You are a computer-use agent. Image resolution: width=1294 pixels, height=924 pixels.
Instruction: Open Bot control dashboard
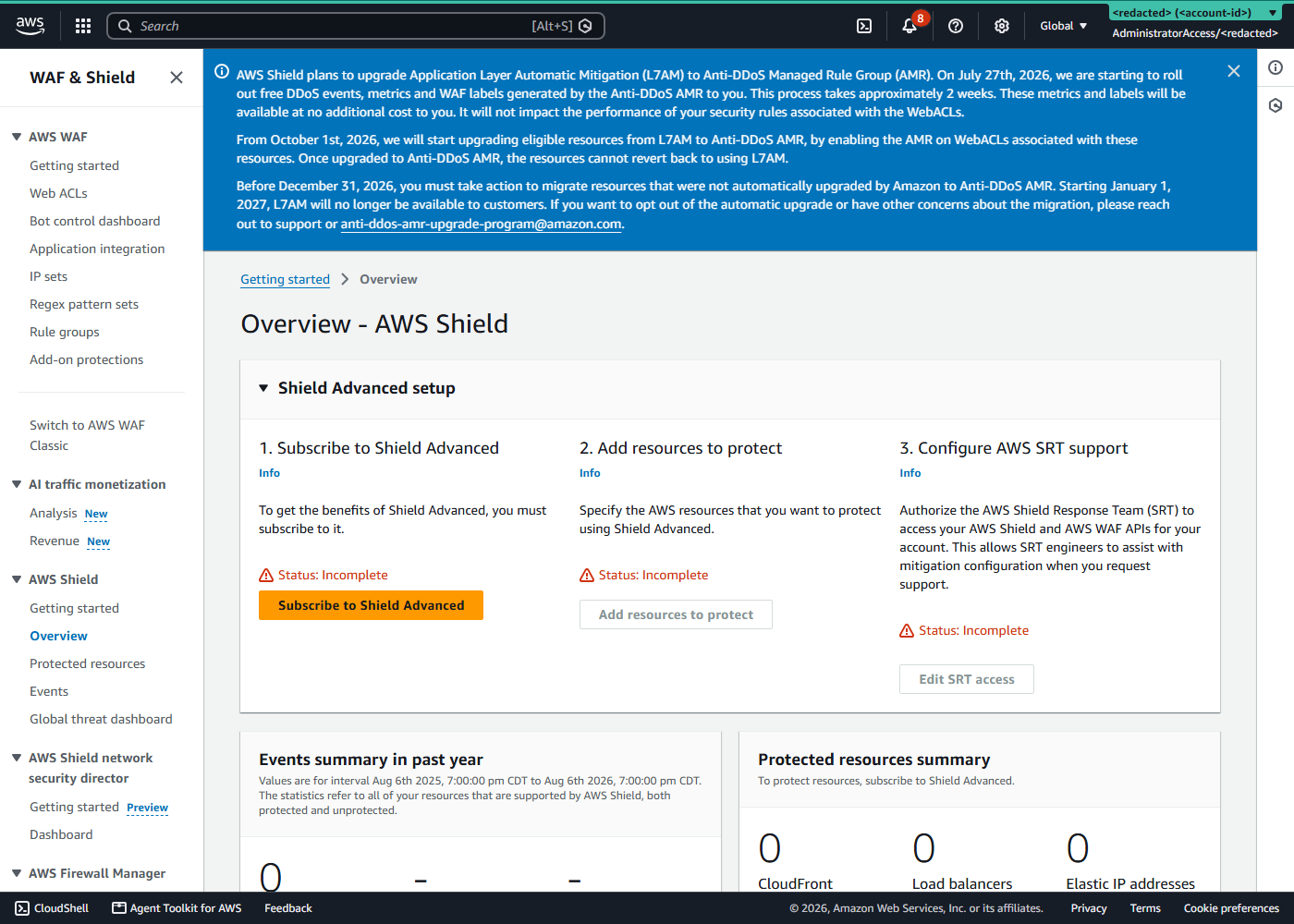94,221
